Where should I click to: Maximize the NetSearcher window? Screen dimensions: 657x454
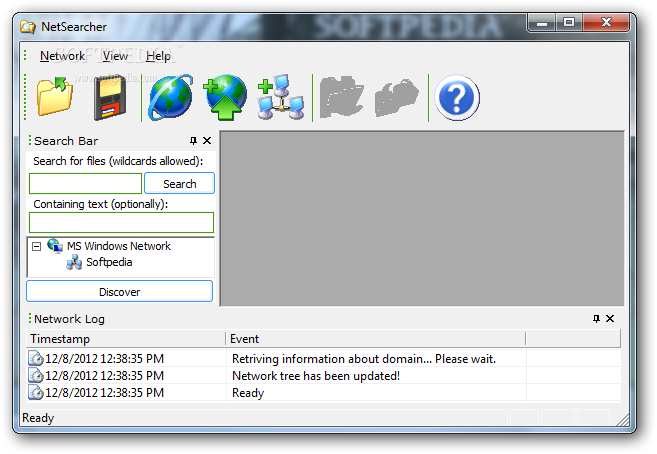tap(569, 22)
